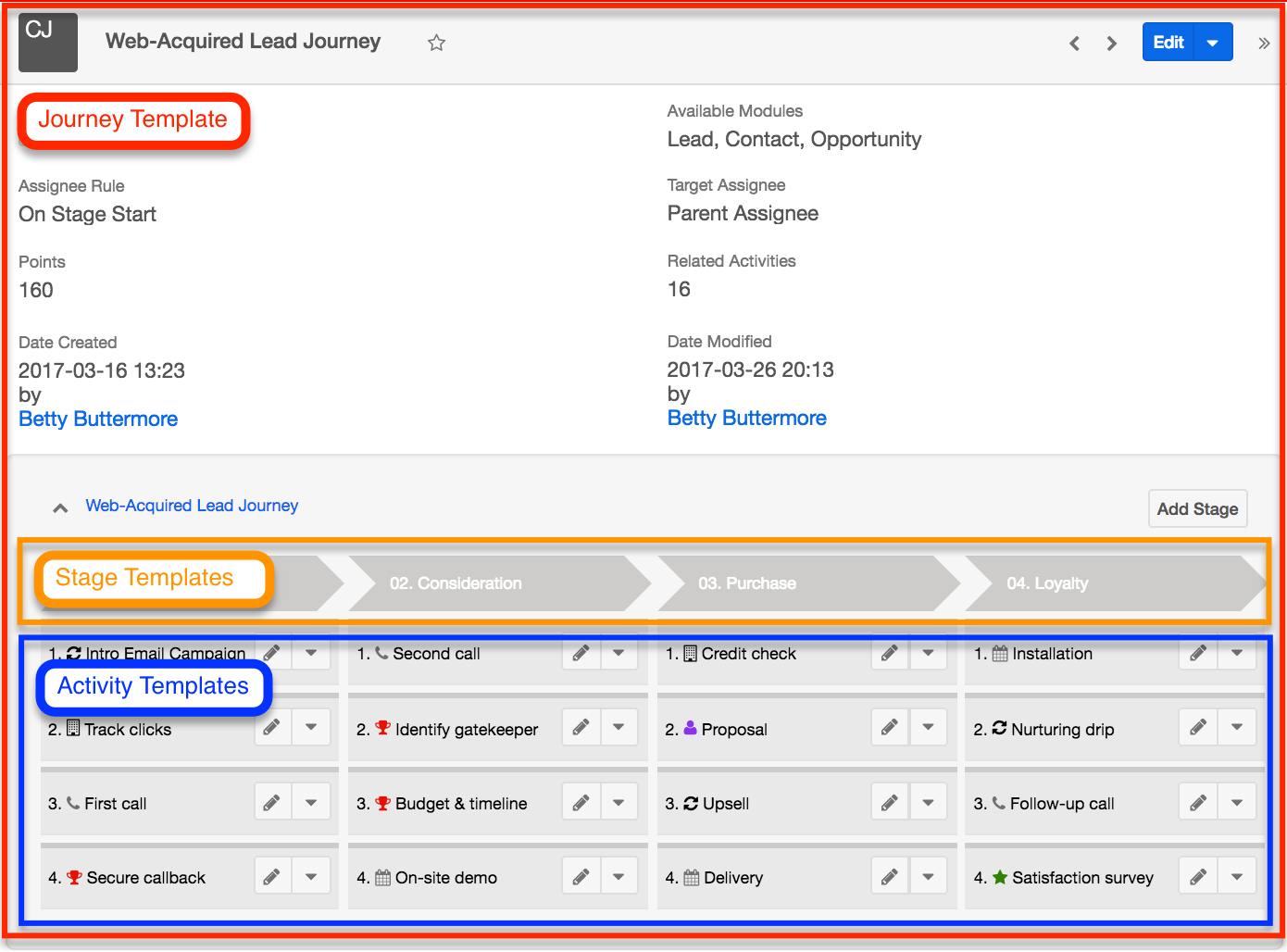Edit the Credit check activity pencil icon
The height and width of the screenshot is (952, 1287).
pyautogui.click(x=889, y=653)
